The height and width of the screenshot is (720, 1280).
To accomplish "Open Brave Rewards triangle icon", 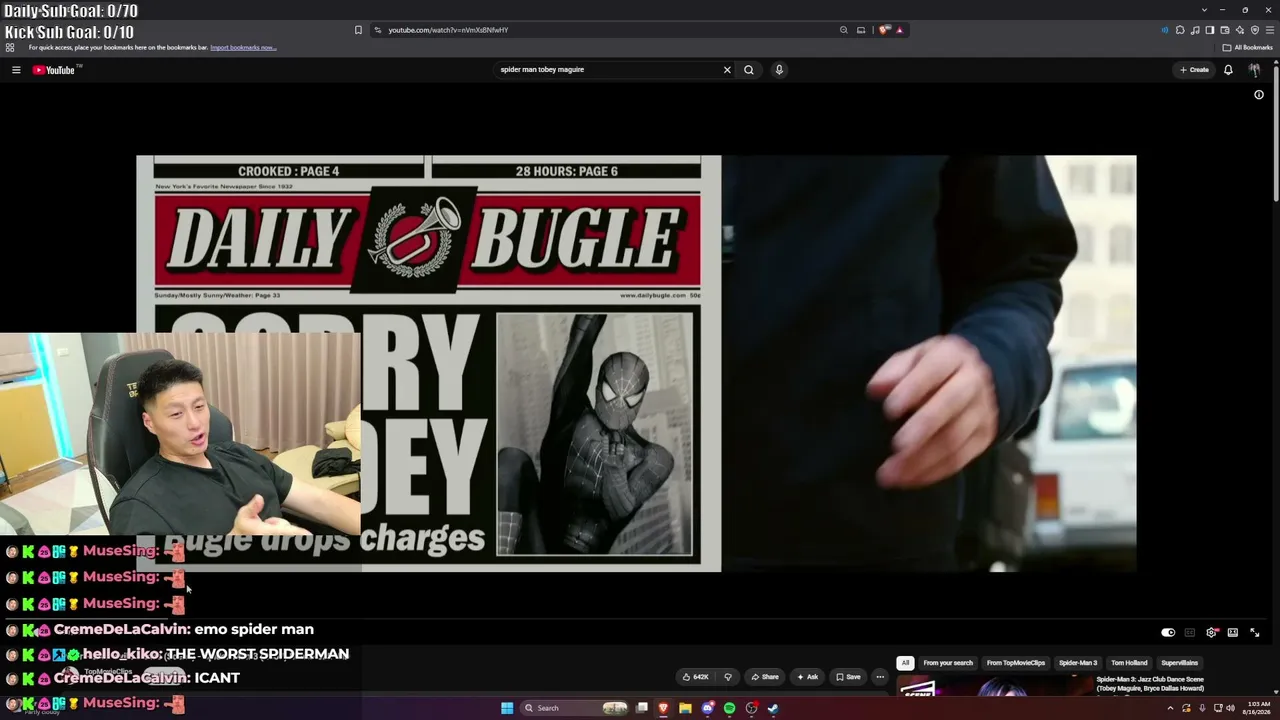I will pos(899,30).
